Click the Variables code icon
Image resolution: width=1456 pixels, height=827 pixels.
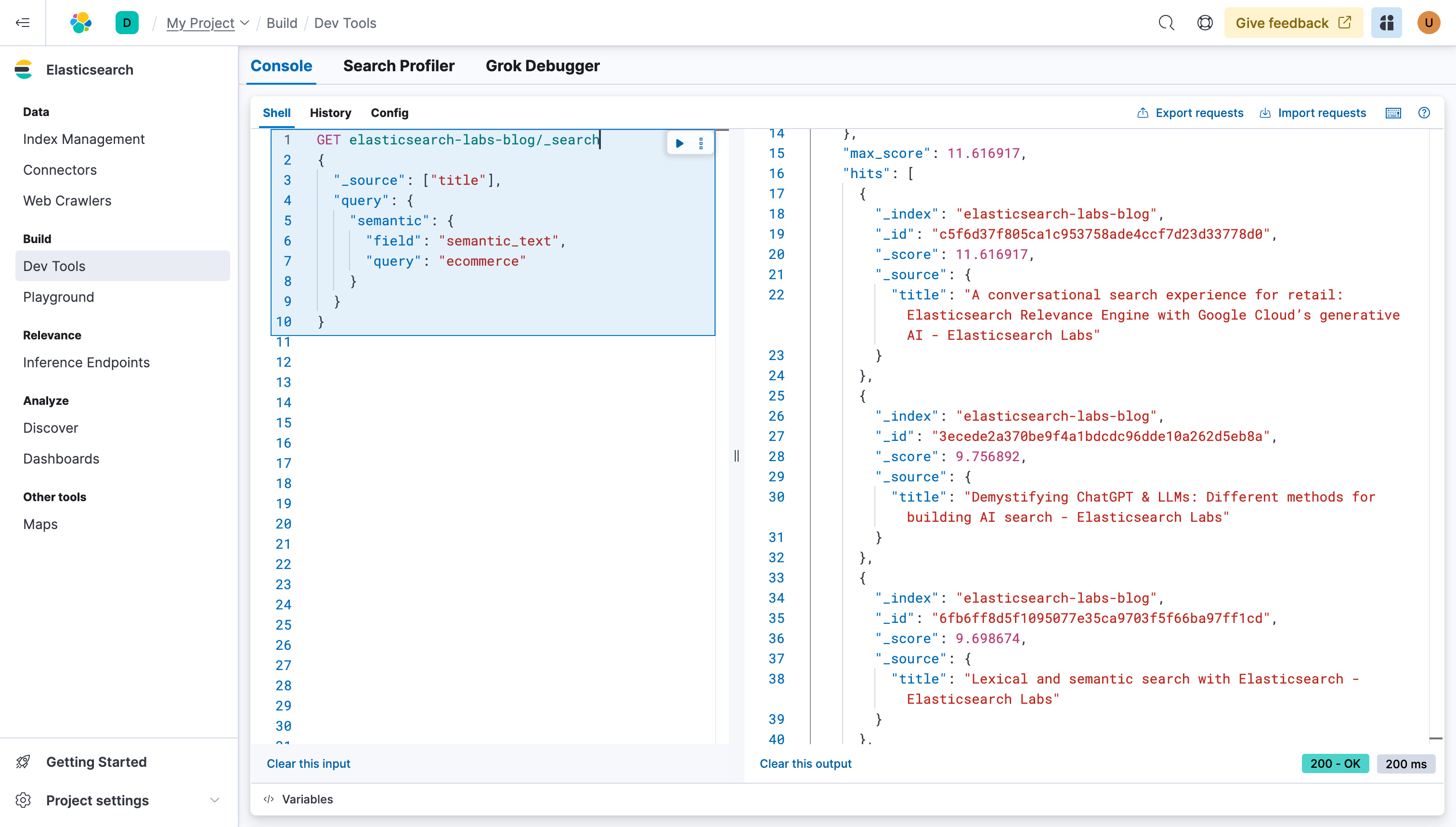[269, 799]
